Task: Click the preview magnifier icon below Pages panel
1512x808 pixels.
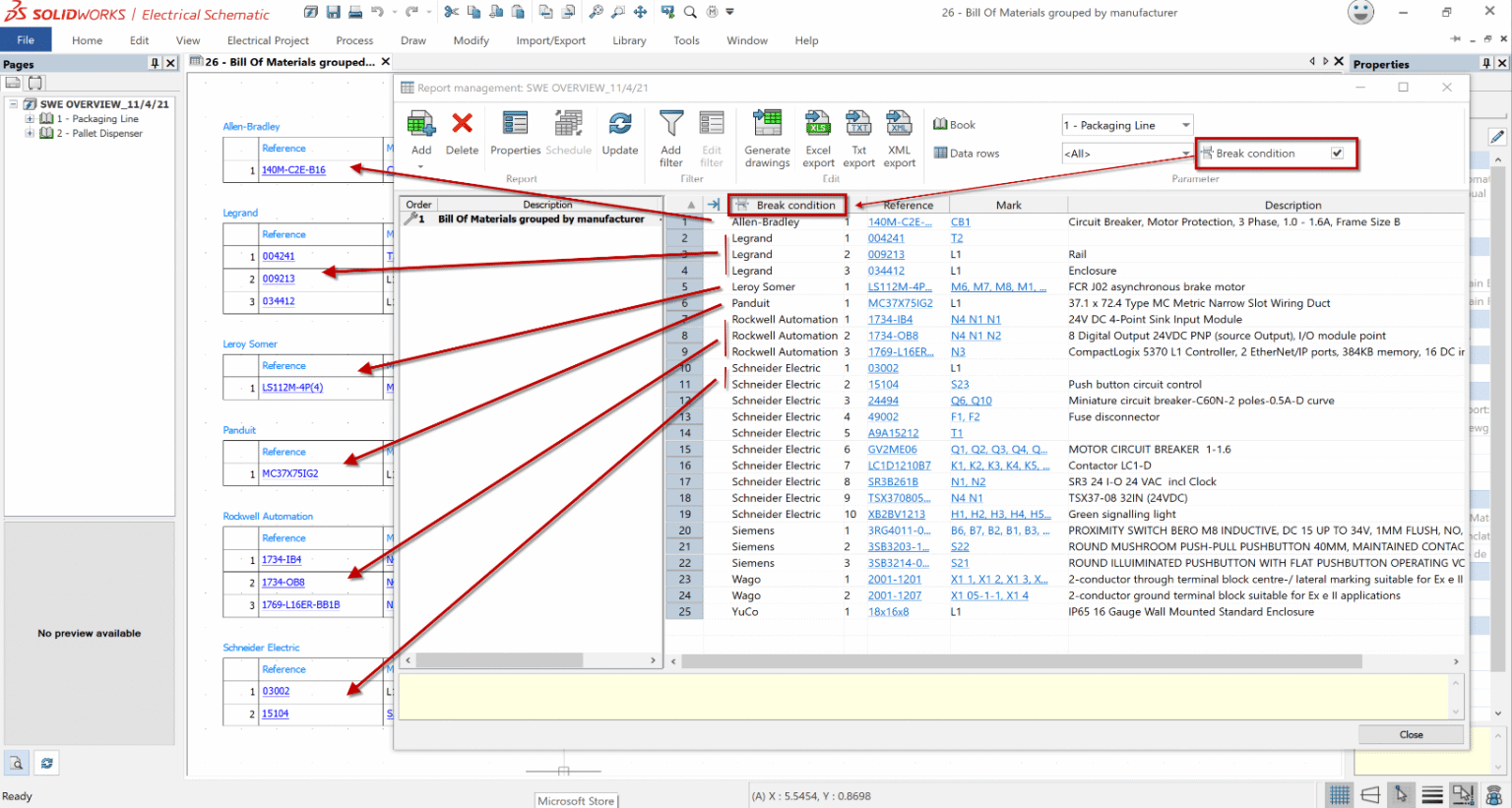Action: 17,763
